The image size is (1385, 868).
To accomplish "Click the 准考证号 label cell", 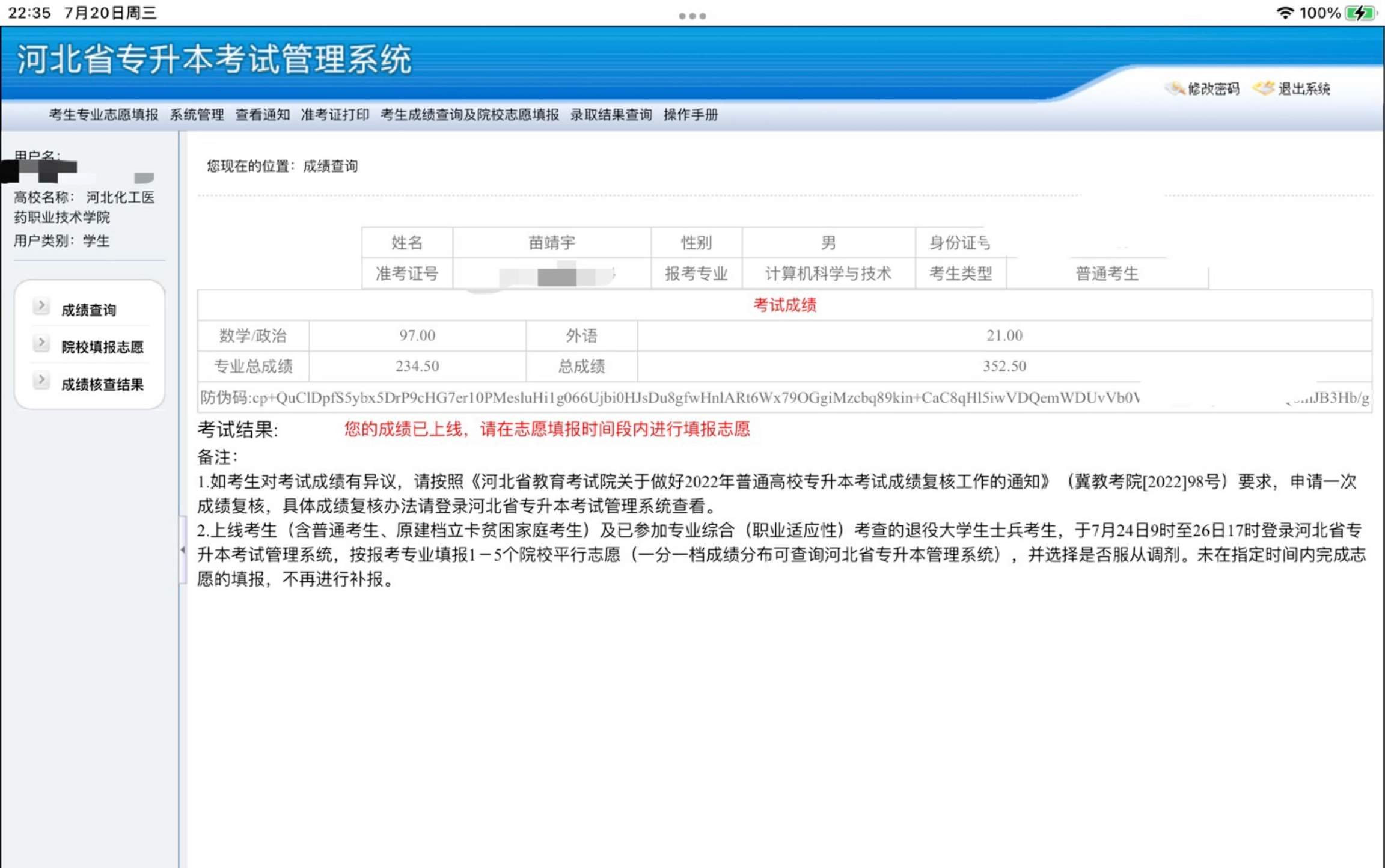I will 407,274.
